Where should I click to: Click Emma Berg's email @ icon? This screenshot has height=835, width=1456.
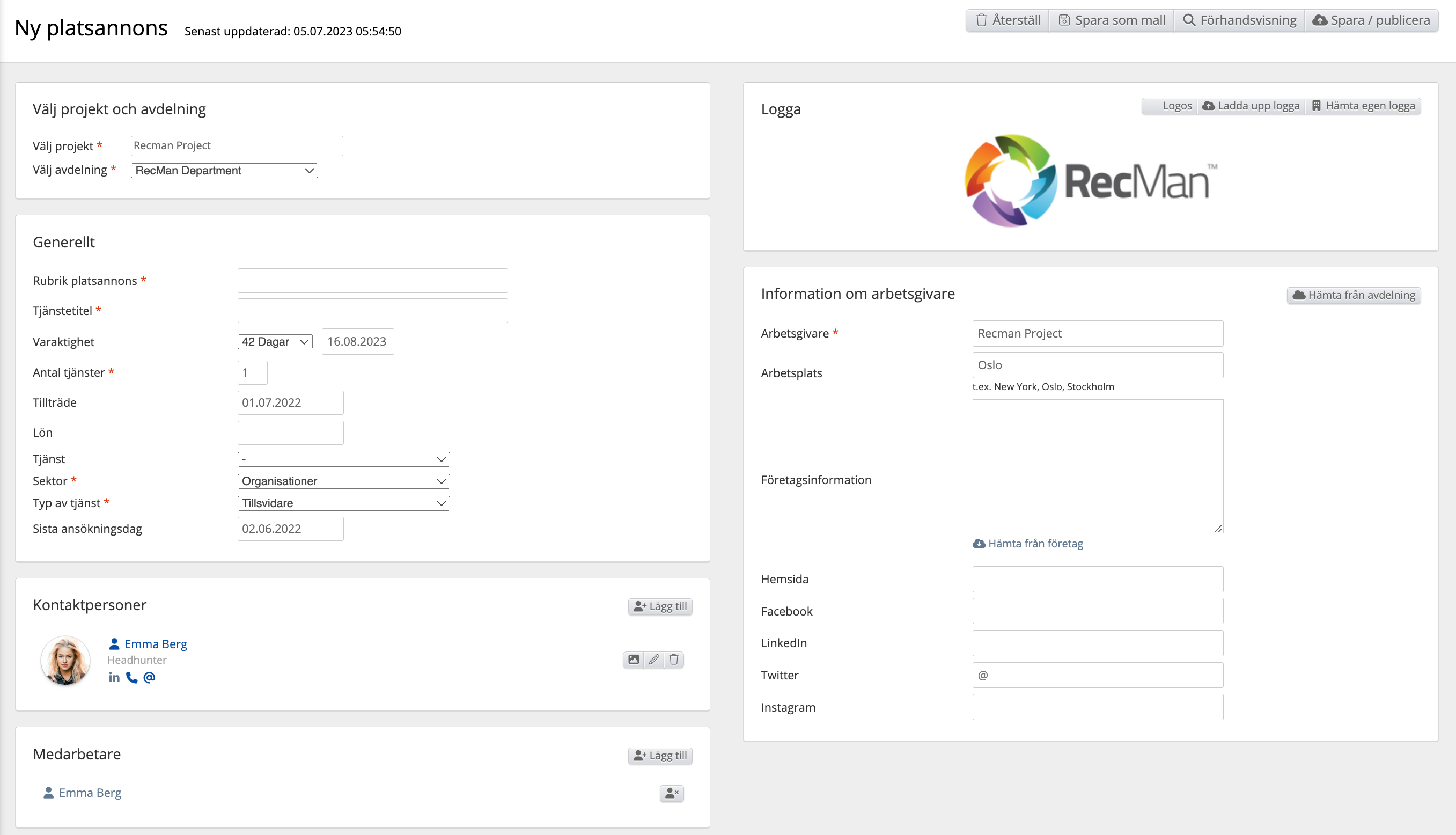pyautogui.click(x=149, y=677)
